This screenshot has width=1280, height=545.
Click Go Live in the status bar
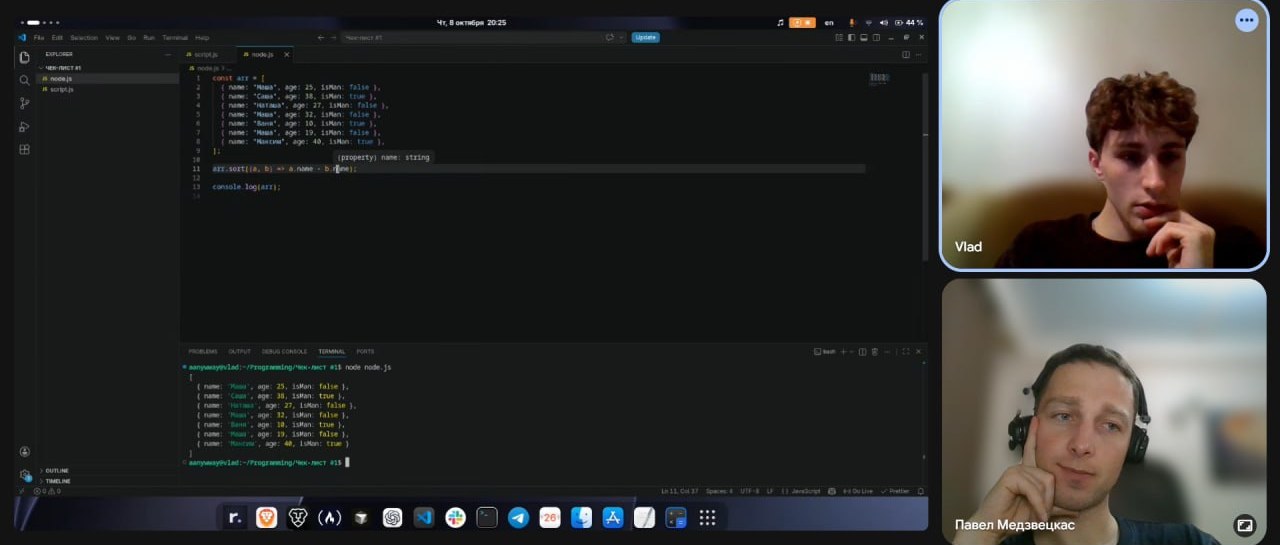point(858,491)
